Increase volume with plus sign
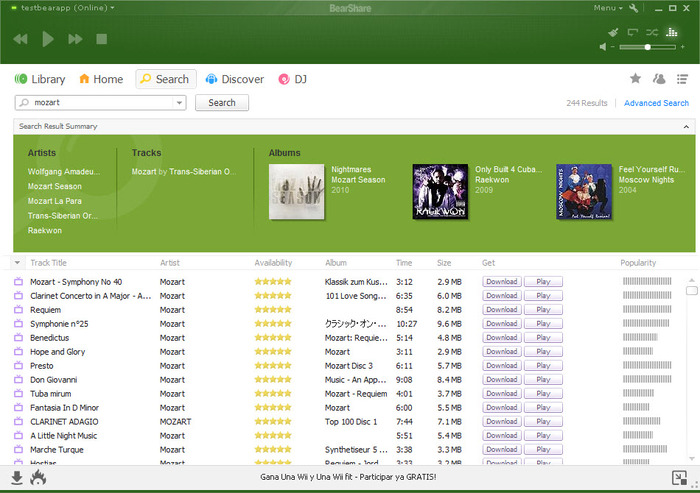 click(683, 46)
